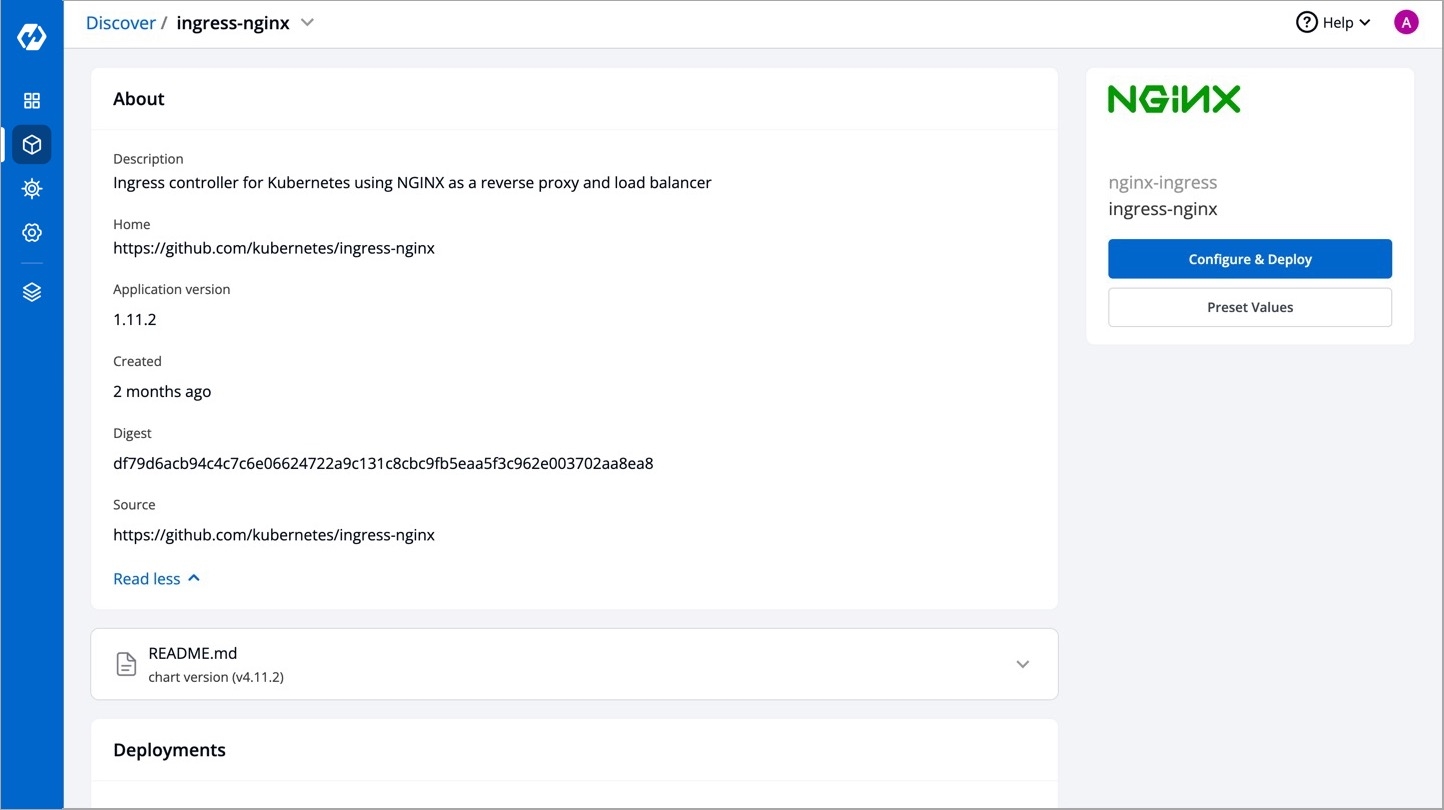The width and height of the screenshot is (1444, 810).
Task: Go back to Discover breadcrumb
Action: click(120, 23)
